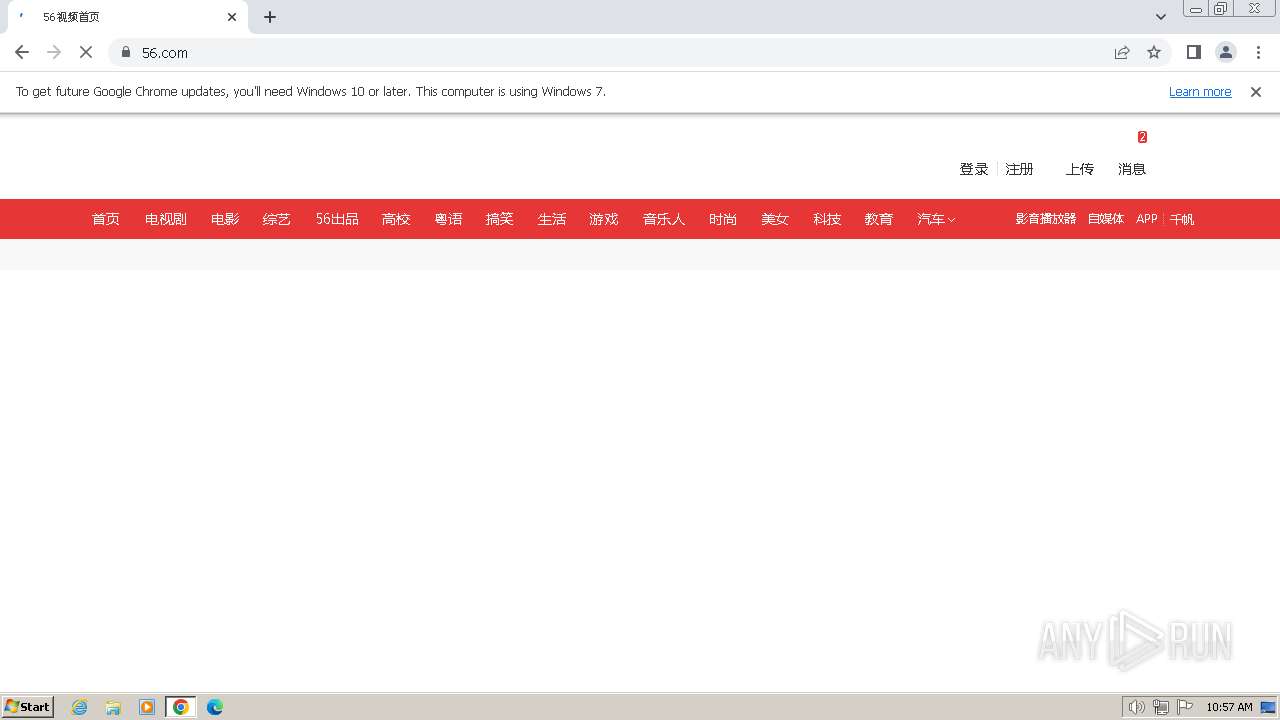The width and height of the screenshot is (1280, 720).
Task: Launch Microsoft Edge from taskbar
Action: pos(215,707)
